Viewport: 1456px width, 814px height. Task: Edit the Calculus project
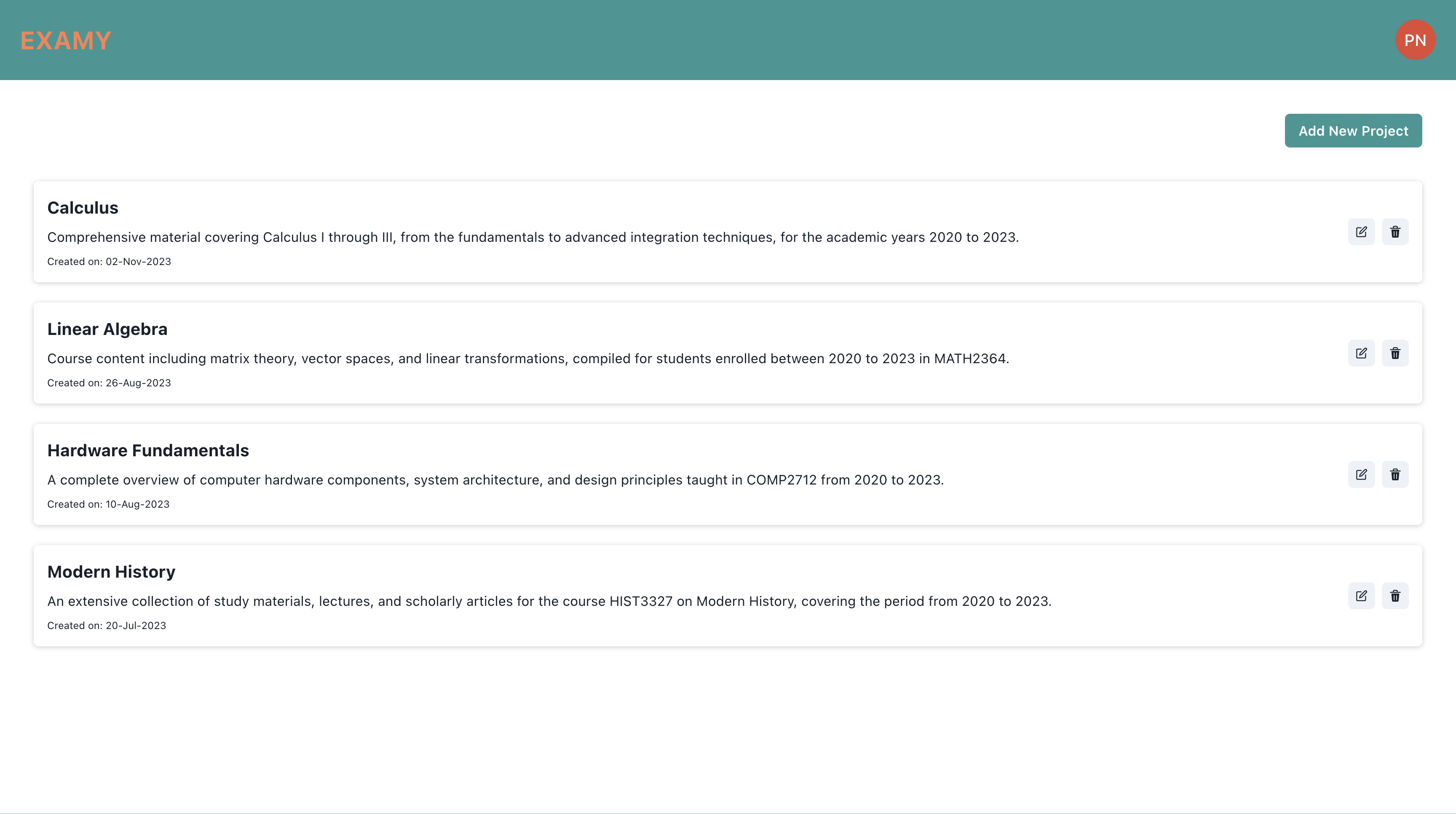(1361, 232)
